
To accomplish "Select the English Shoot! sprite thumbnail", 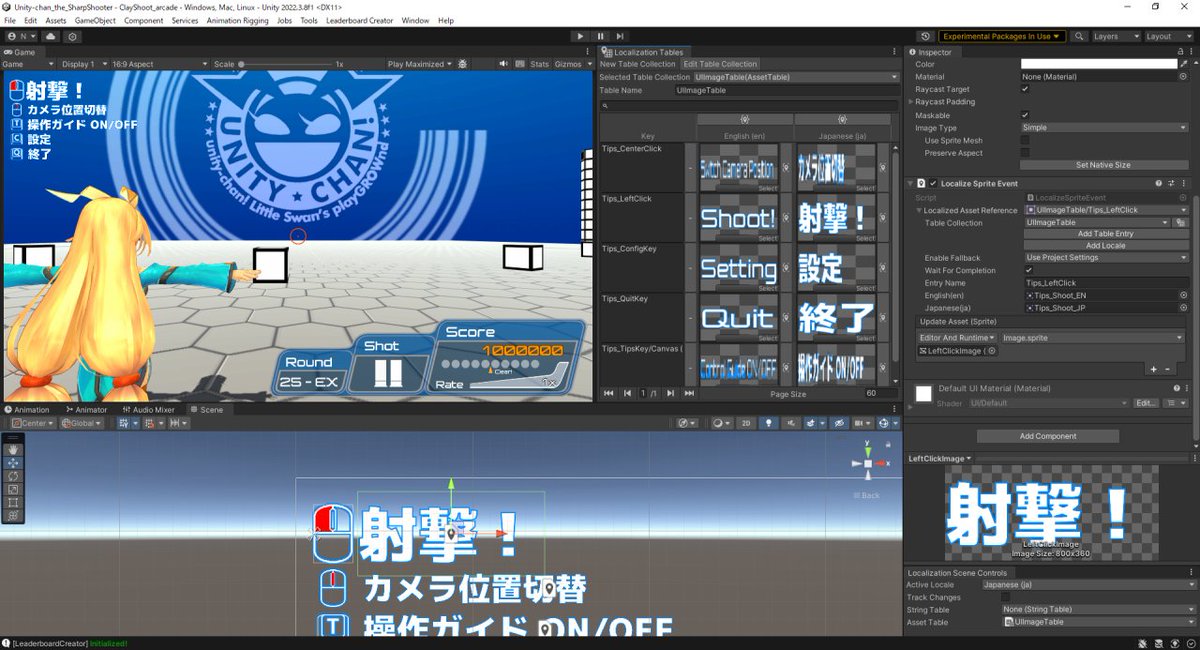I will point(738,217).
